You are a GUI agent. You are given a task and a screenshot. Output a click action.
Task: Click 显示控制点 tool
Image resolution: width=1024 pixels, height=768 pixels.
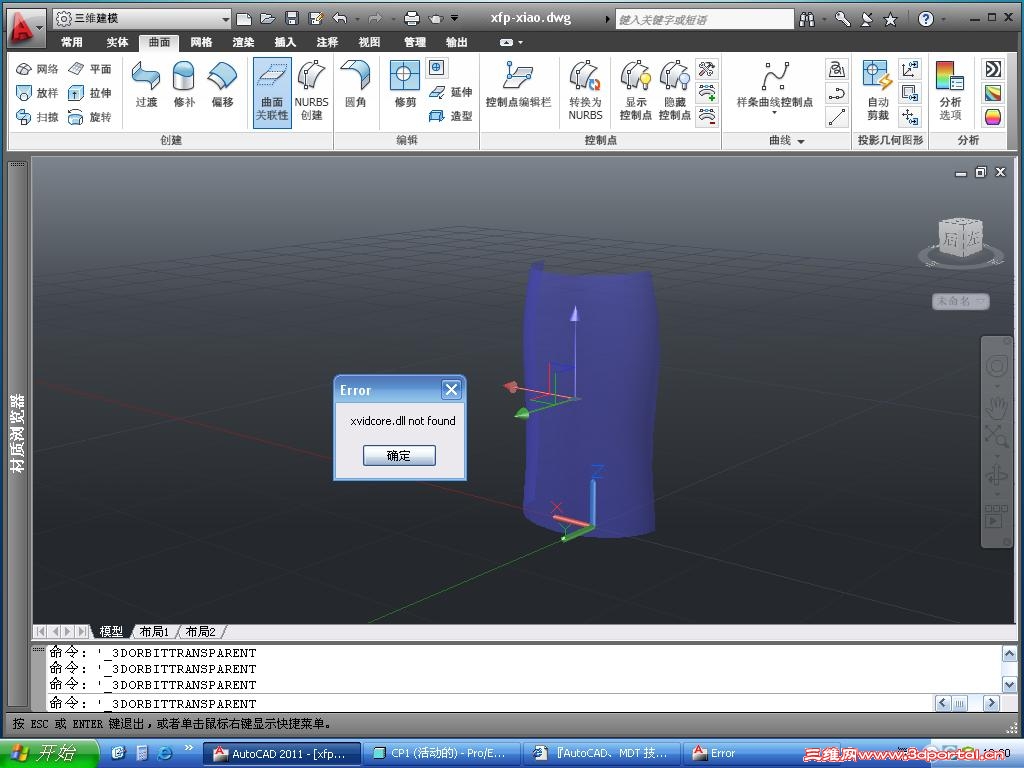tap(635, 91)
